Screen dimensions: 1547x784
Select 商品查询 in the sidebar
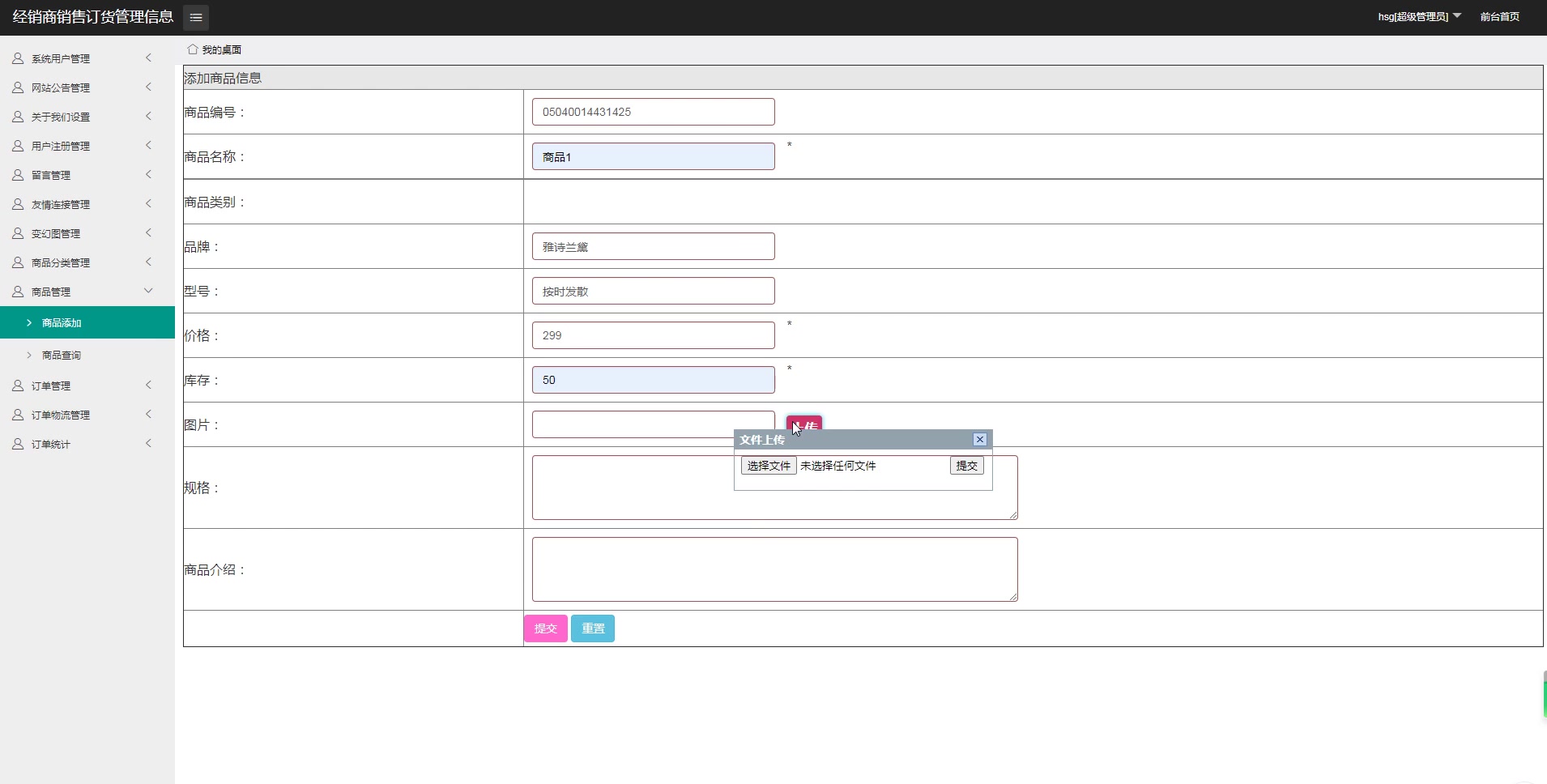point(65,355)
